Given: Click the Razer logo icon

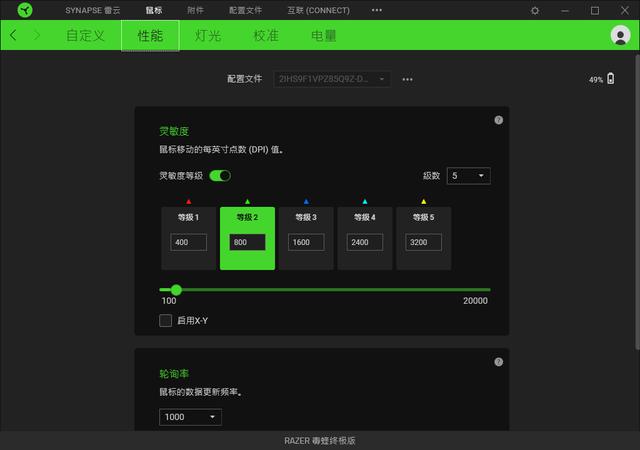Looking at the screenshot, I should (25, 10).
